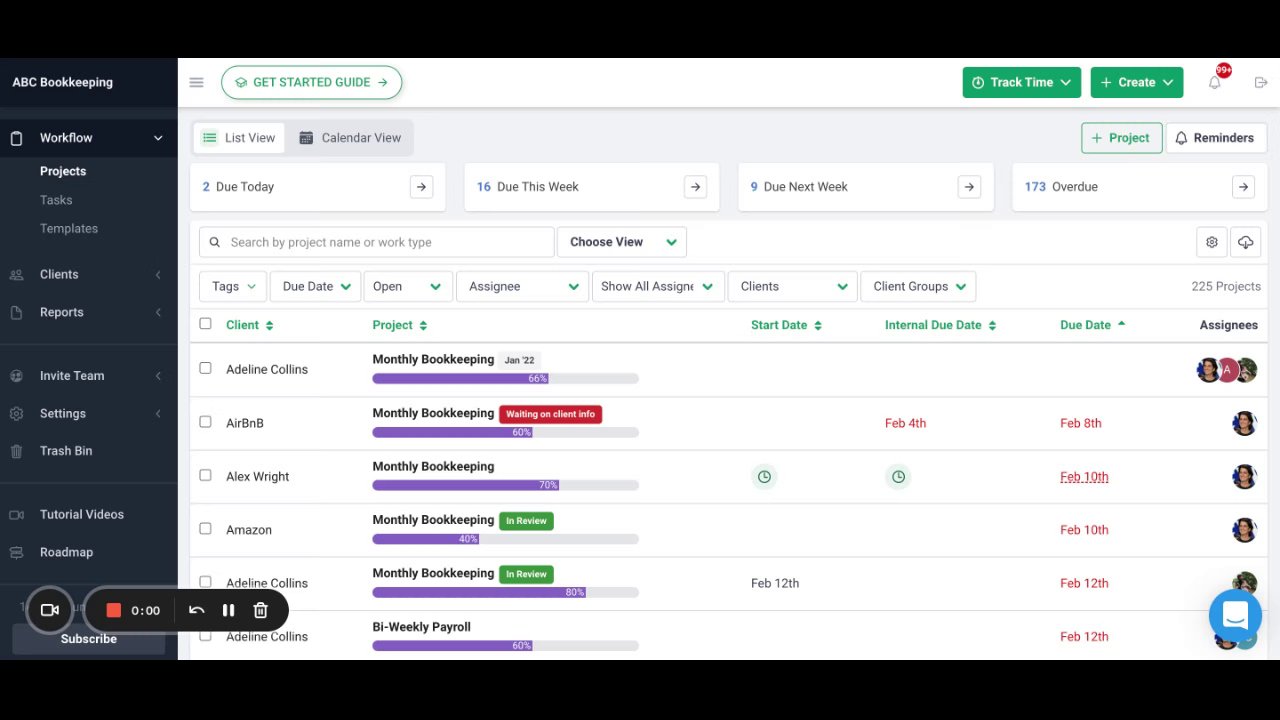Expand the Reports sidebar section

88,312
